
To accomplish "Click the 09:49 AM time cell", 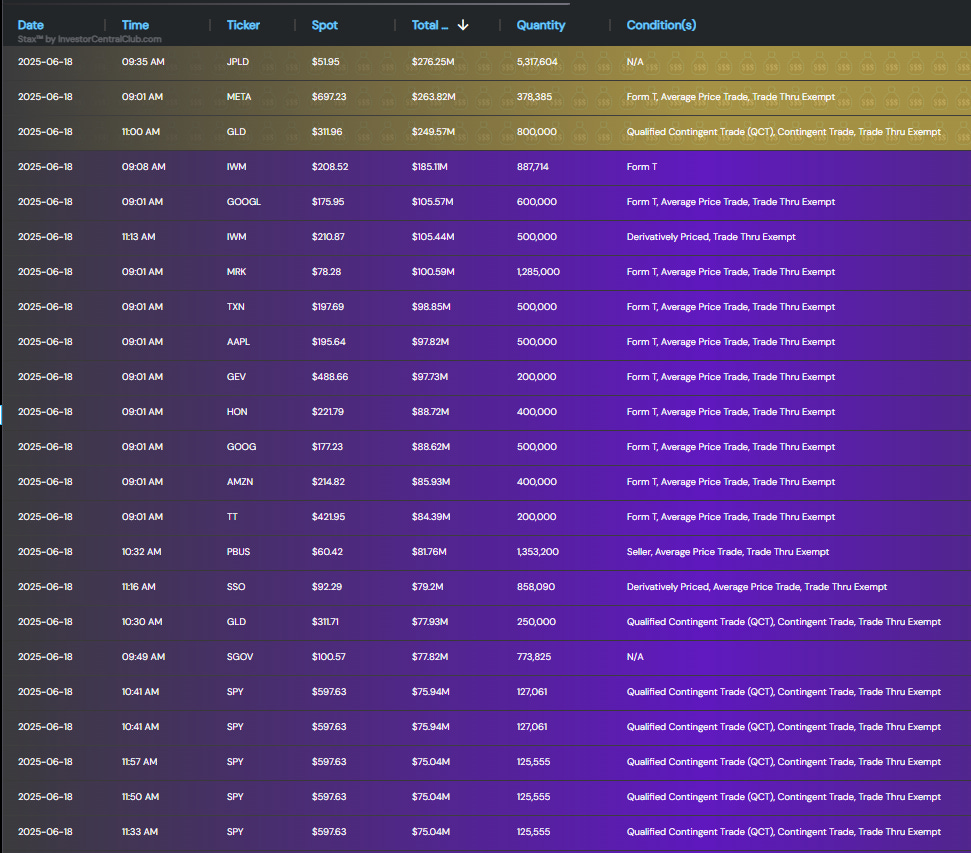I will coord(143,657).
